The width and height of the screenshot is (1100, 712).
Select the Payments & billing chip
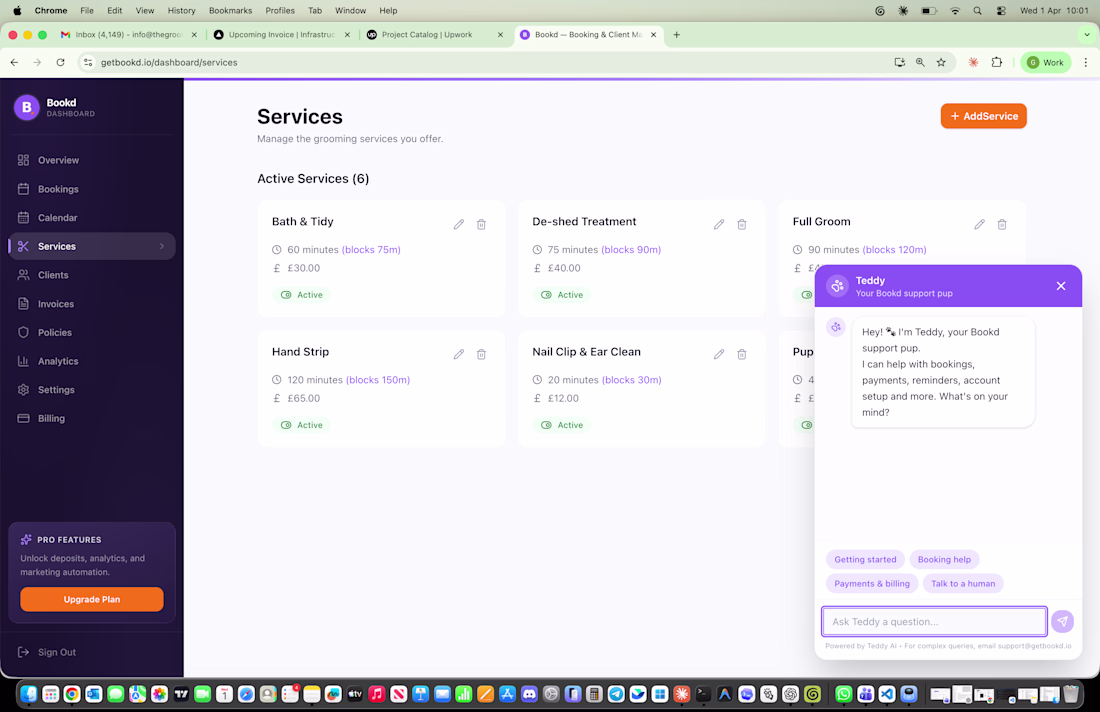(x=871, y=584)
